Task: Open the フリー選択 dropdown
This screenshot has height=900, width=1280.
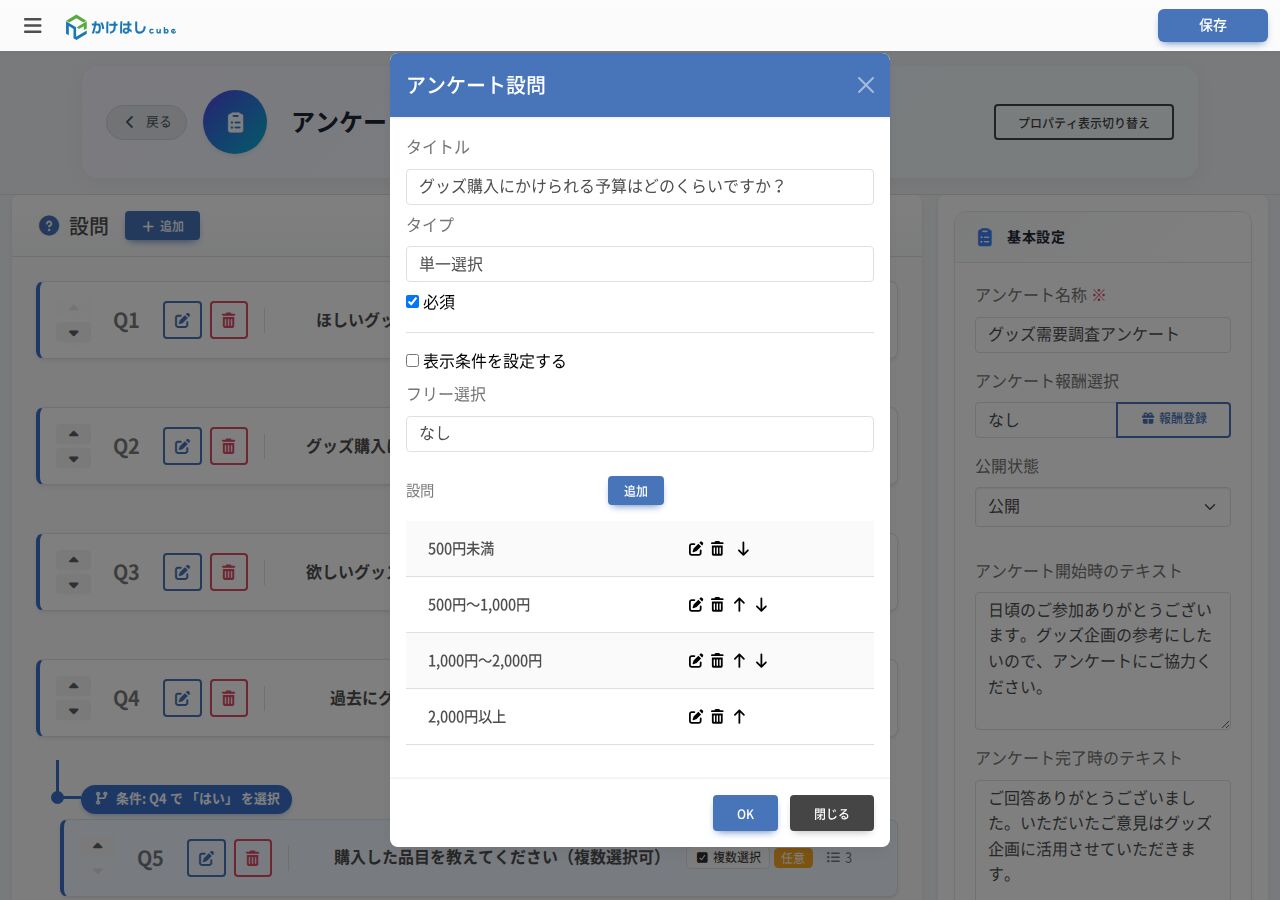Action: point(640,434)
